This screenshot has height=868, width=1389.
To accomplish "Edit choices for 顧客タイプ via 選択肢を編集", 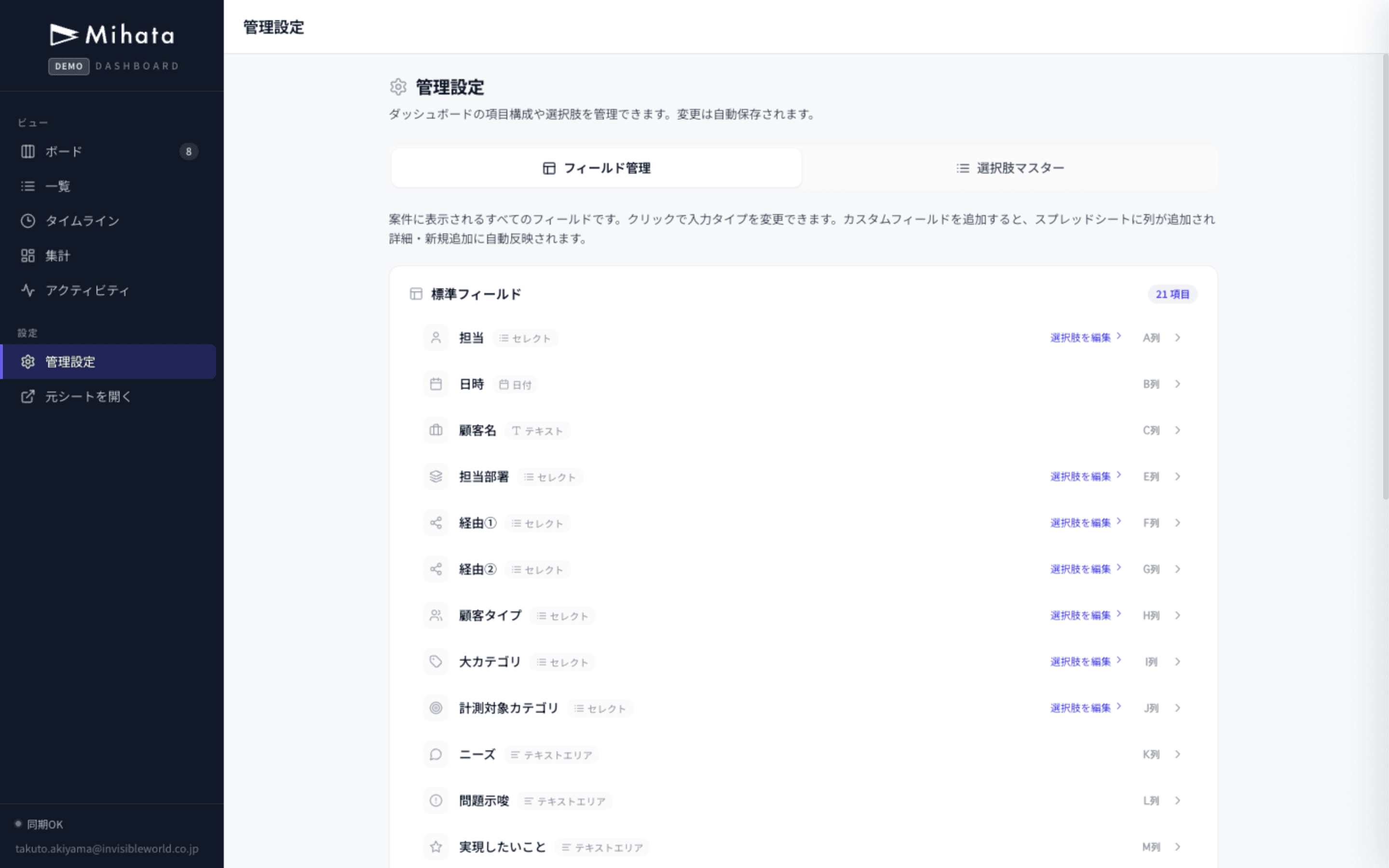I will coord(1086,615).
